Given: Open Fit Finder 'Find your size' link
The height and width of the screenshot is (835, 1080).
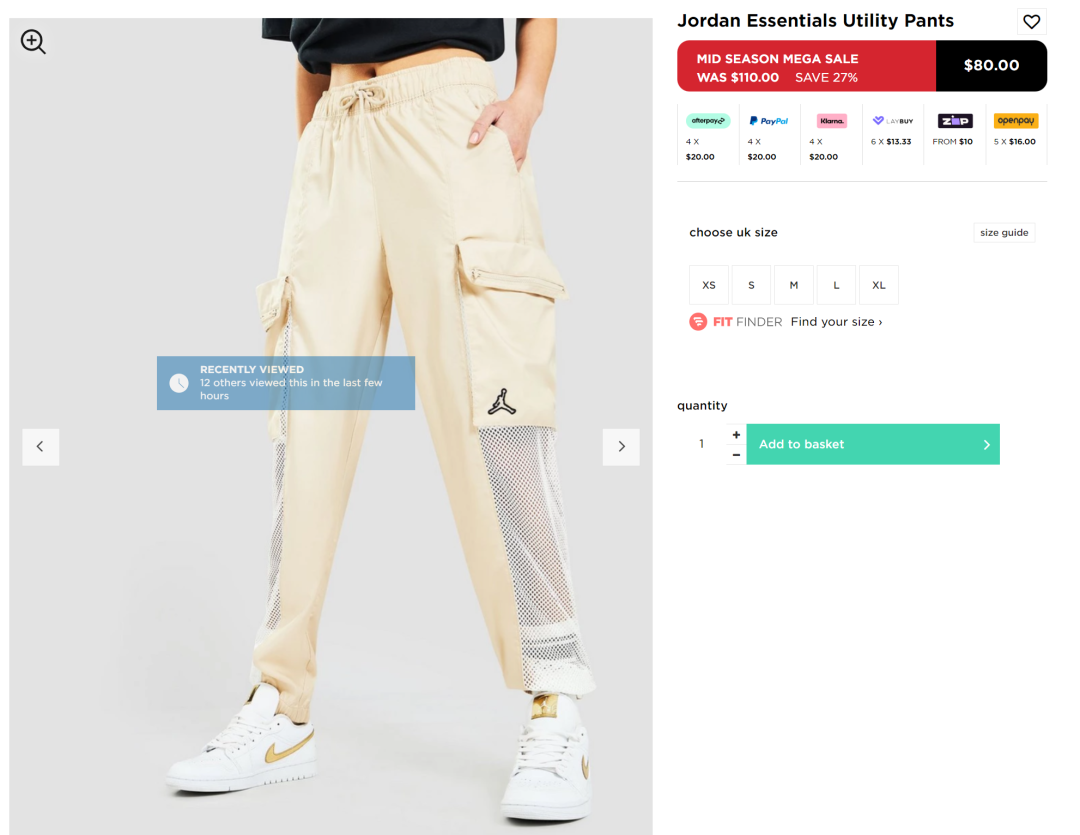Looking at the screenshot, I should (836, 322).
